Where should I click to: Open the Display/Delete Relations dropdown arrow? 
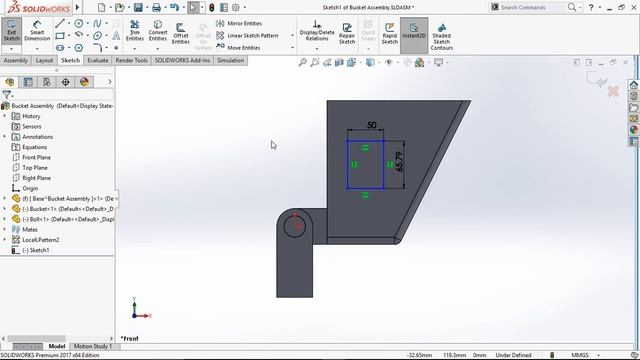(x=317, y=49)
